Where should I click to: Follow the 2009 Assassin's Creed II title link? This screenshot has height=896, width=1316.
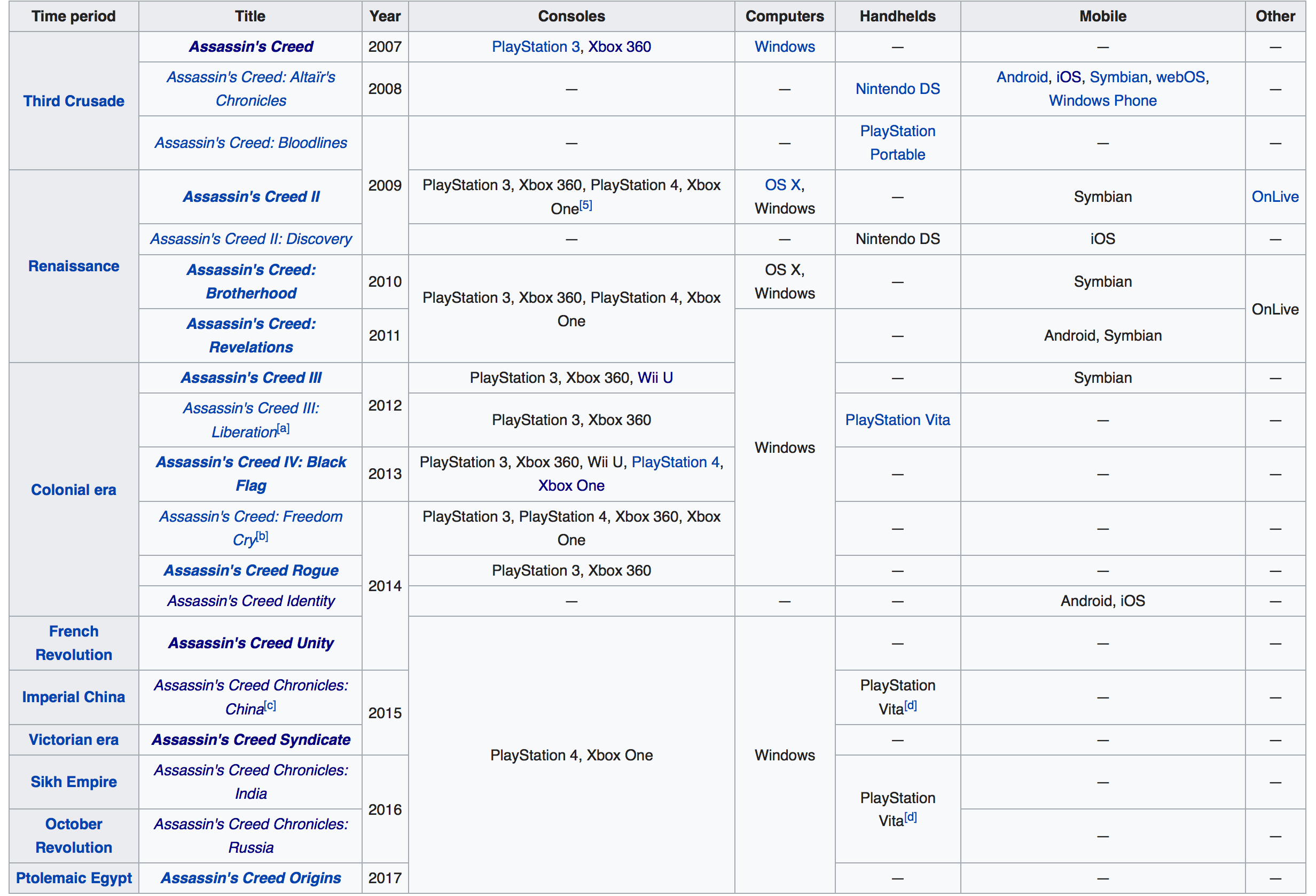pos(251,197)
